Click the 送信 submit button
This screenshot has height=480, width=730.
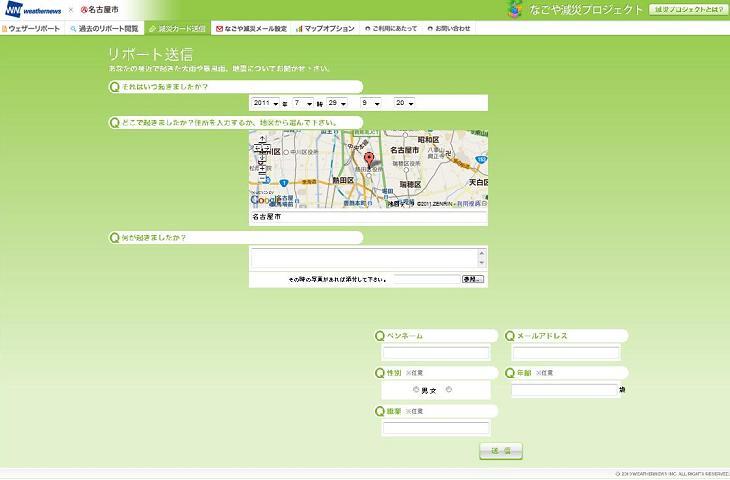tap(501, 451)
